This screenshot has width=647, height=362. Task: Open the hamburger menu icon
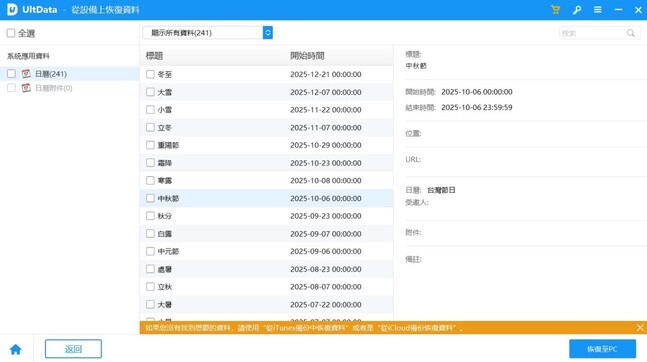click(x=597, y=9)
